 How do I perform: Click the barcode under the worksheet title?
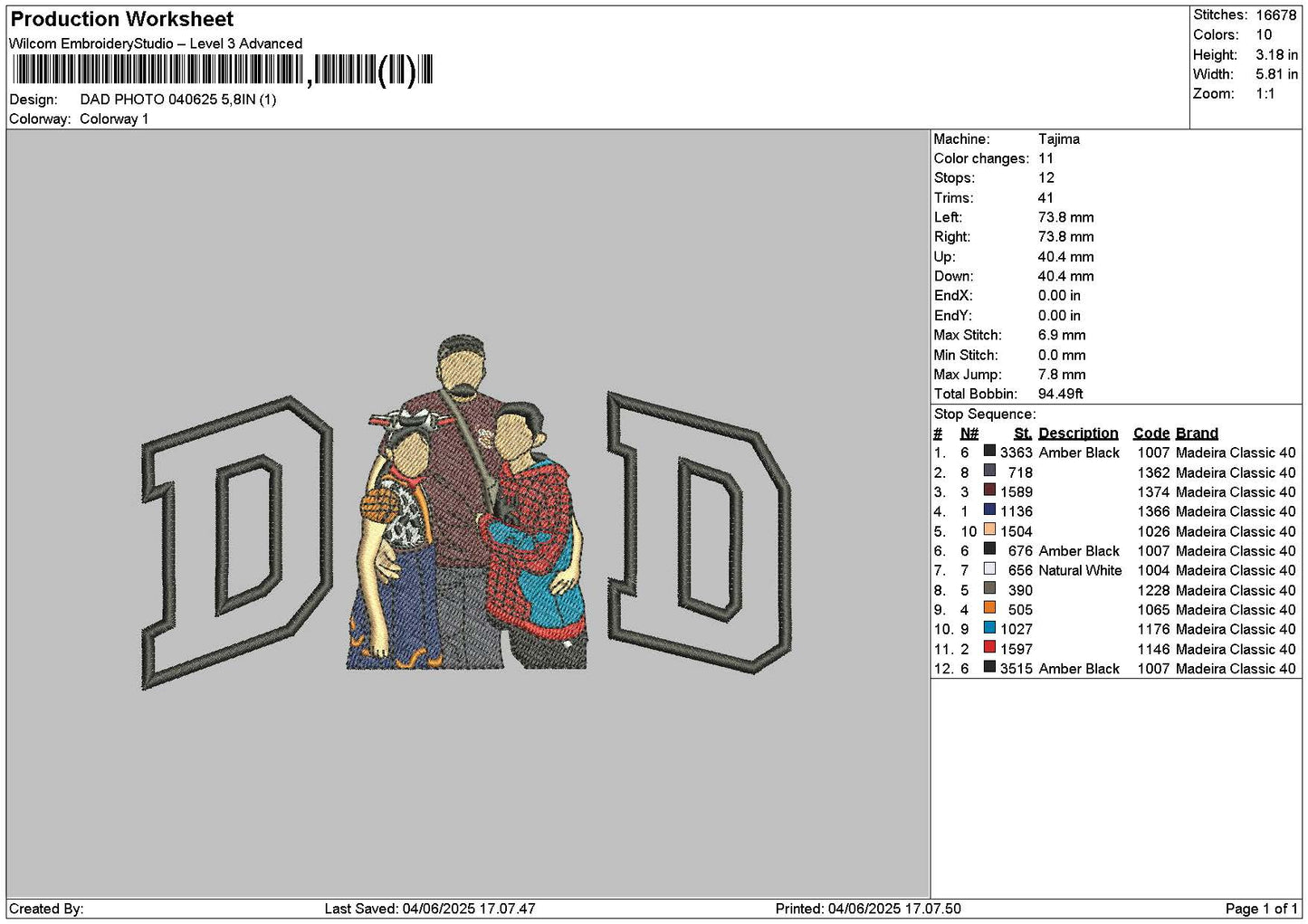(223, 70)
